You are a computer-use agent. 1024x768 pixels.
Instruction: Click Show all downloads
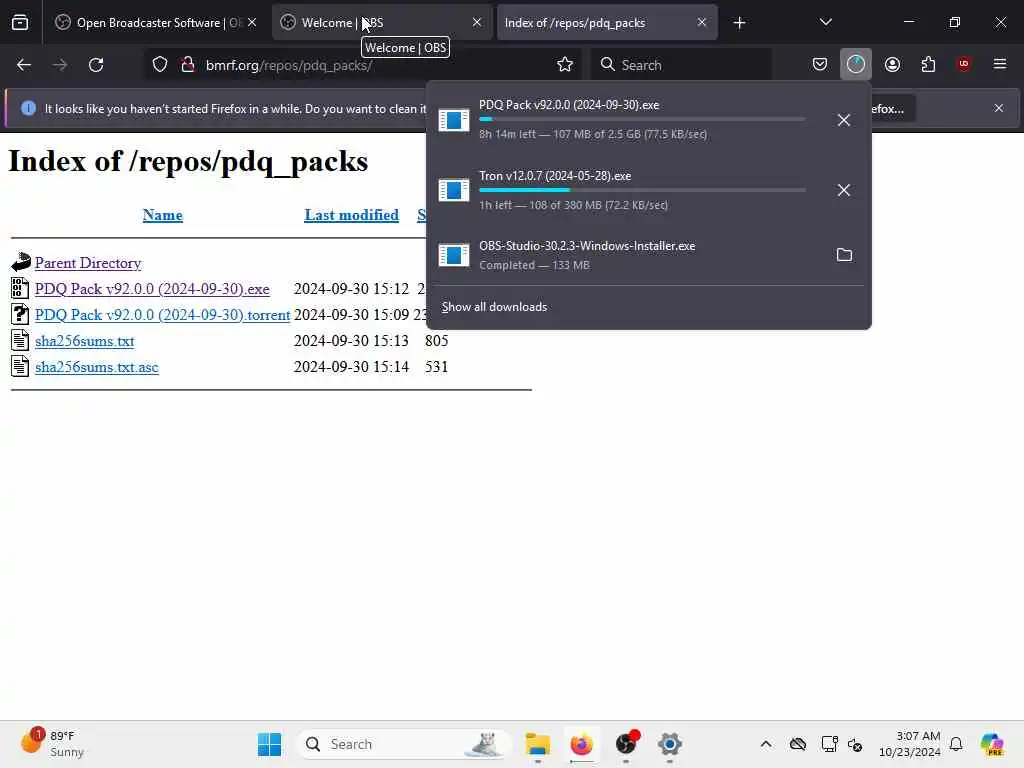coord(494,307)
